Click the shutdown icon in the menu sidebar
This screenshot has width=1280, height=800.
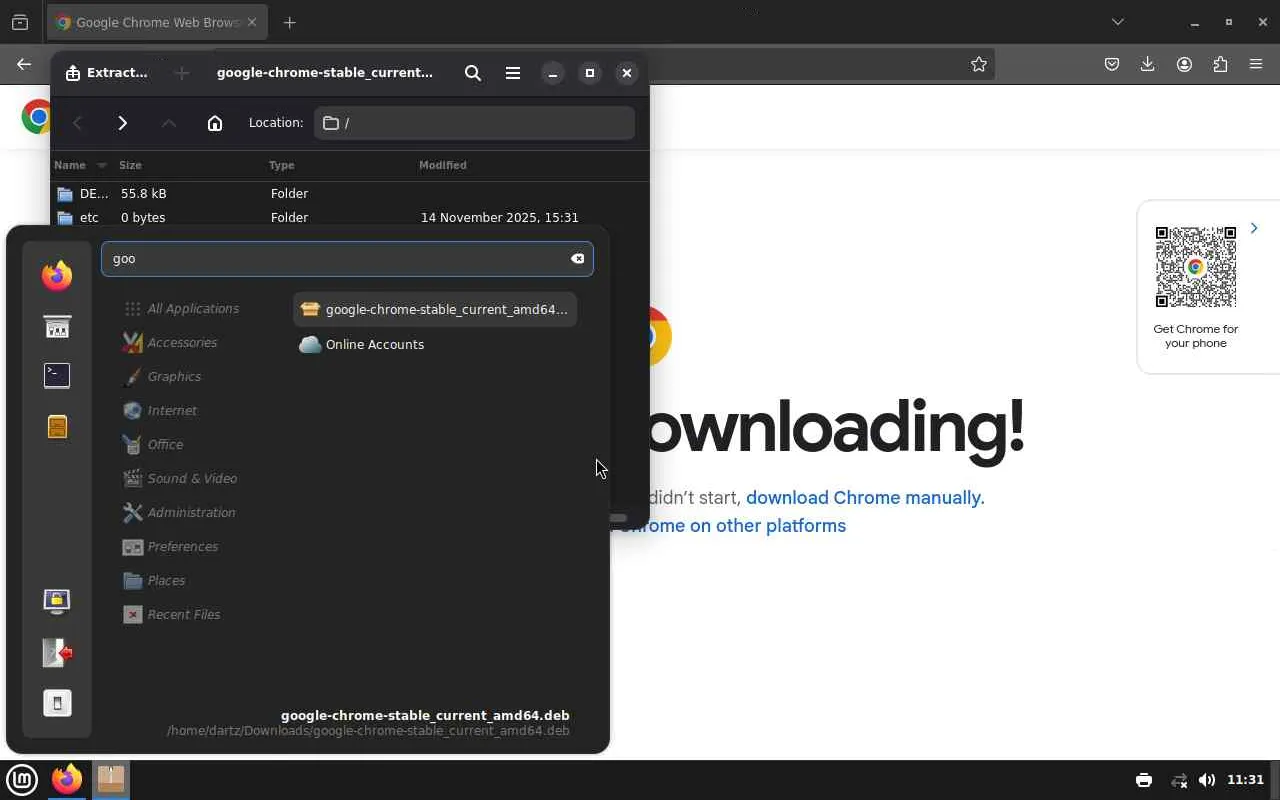(x=57, y=703)
